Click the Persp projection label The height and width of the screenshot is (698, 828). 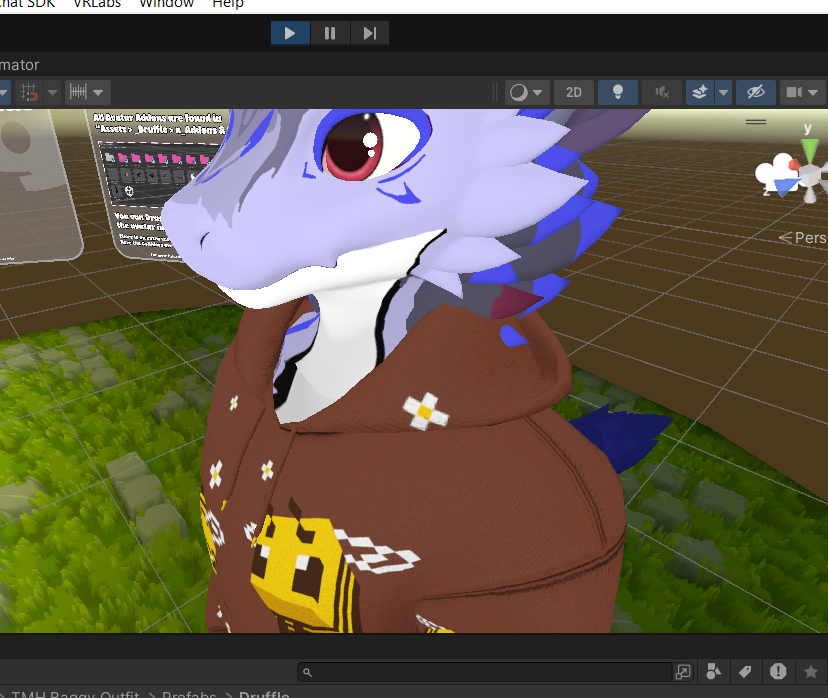[x=803, y=238]
